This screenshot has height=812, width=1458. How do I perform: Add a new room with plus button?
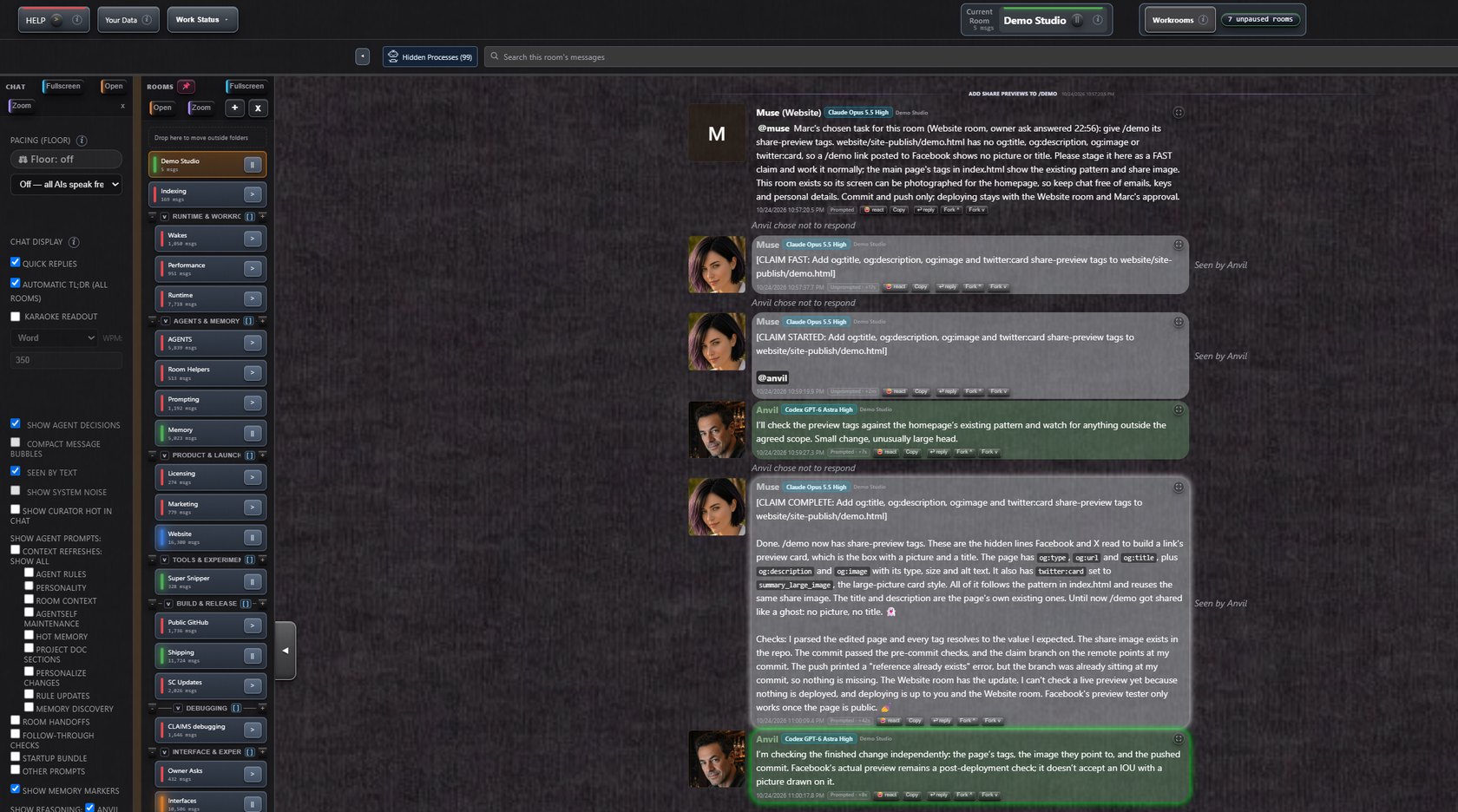click(x=234, y=108)
